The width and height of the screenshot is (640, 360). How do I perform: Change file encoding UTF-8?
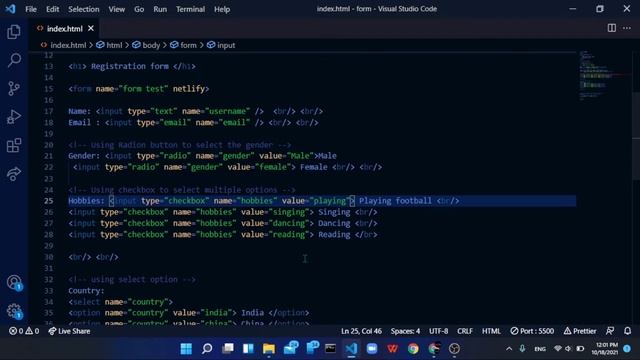coord(438,331)
